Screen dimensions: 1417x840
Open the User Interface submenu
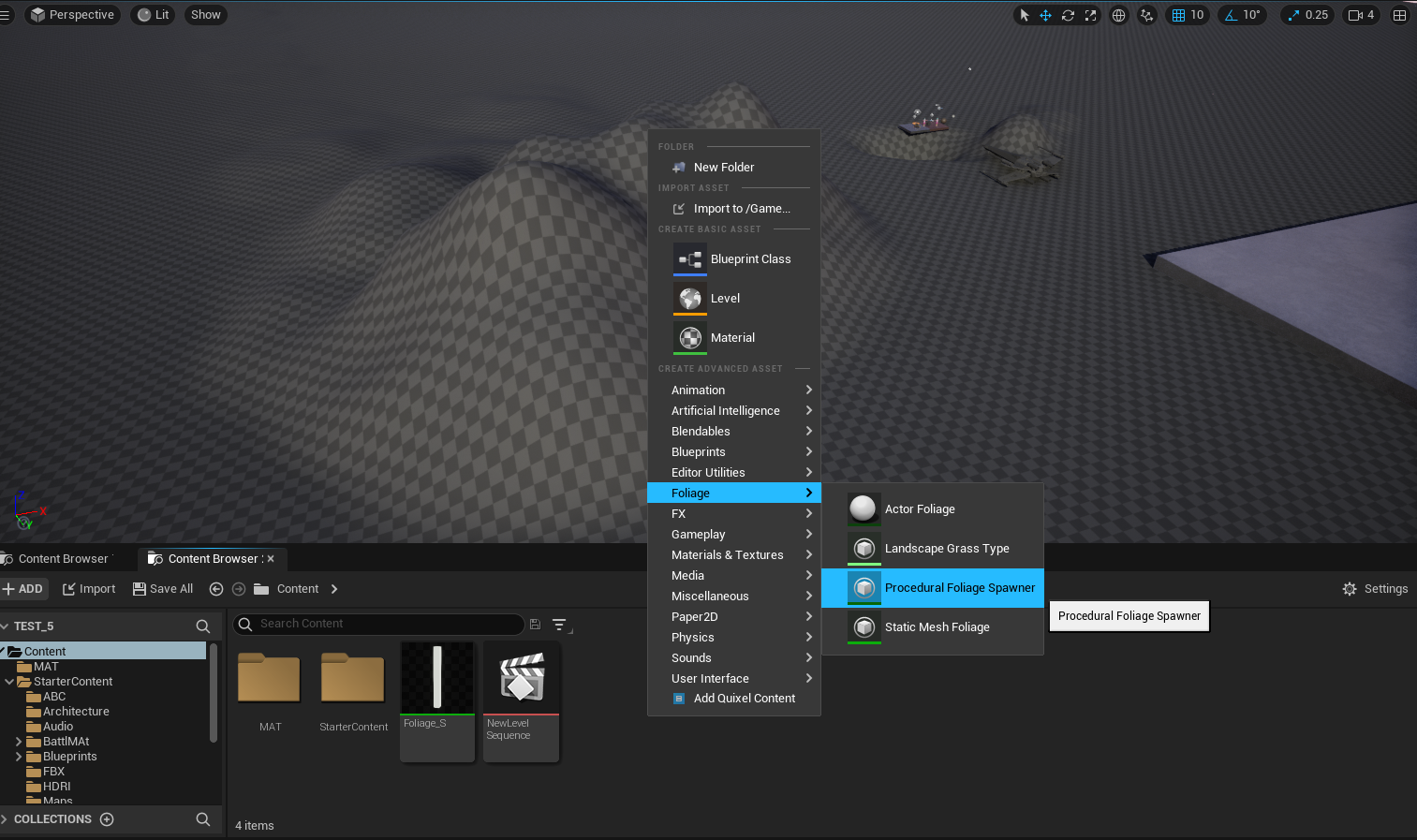point(734,679)
